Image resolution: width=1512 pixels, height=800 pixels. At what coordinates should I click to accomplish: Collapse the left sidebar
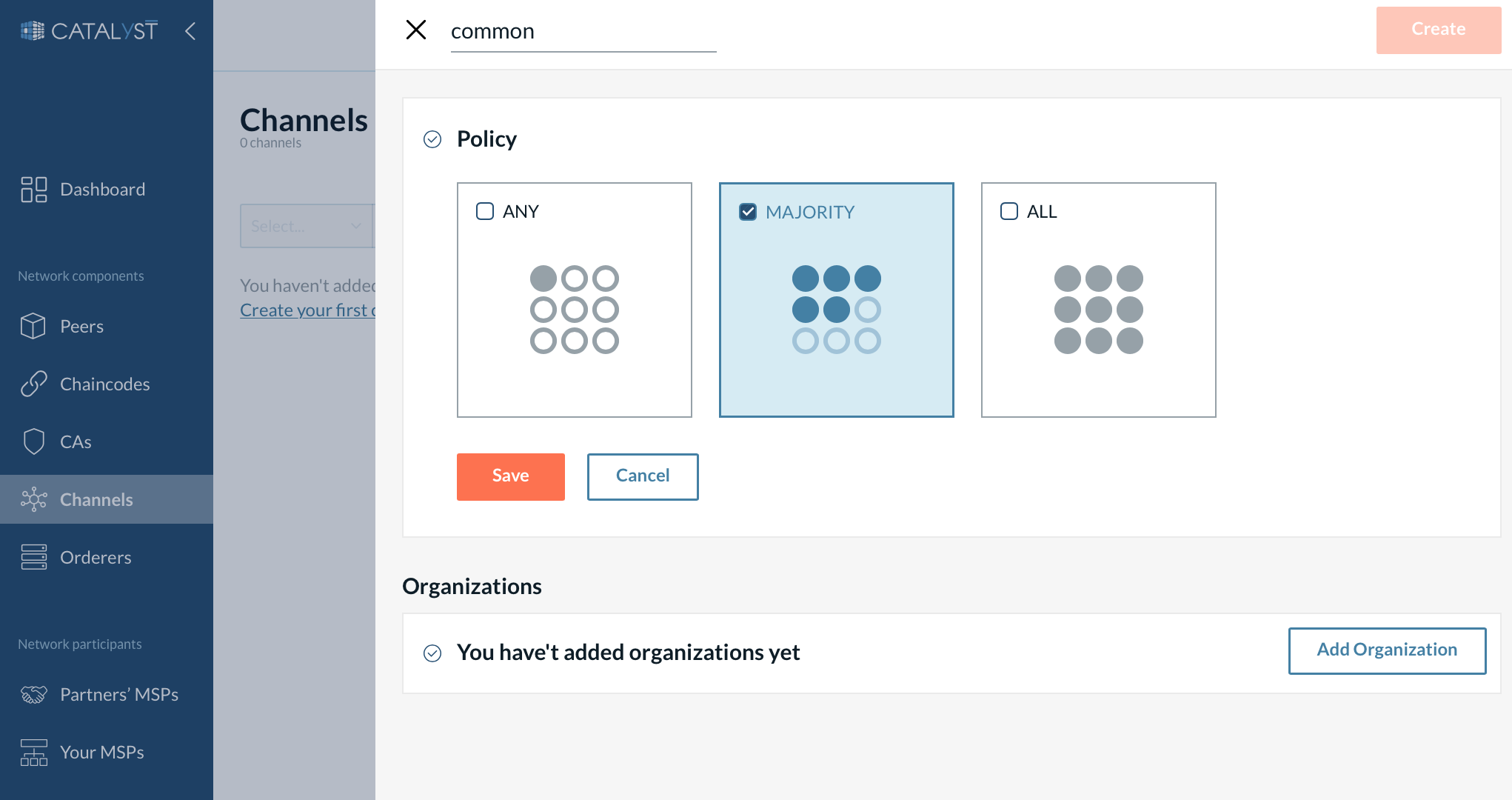[x=190, y=31]
